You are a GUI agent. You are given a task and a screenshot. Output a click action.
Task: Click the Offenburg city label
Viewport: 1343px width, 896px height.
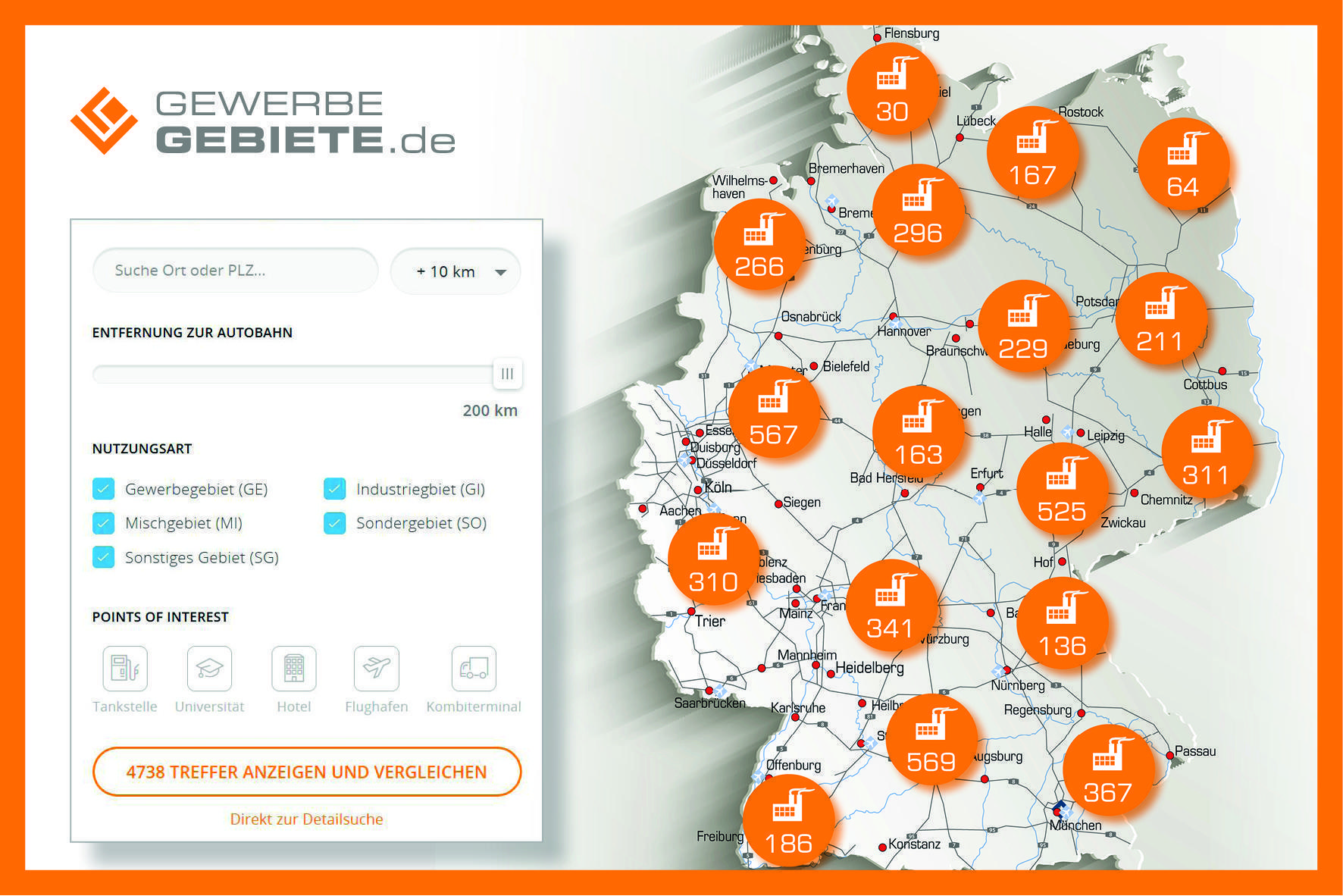pos(794,766)
